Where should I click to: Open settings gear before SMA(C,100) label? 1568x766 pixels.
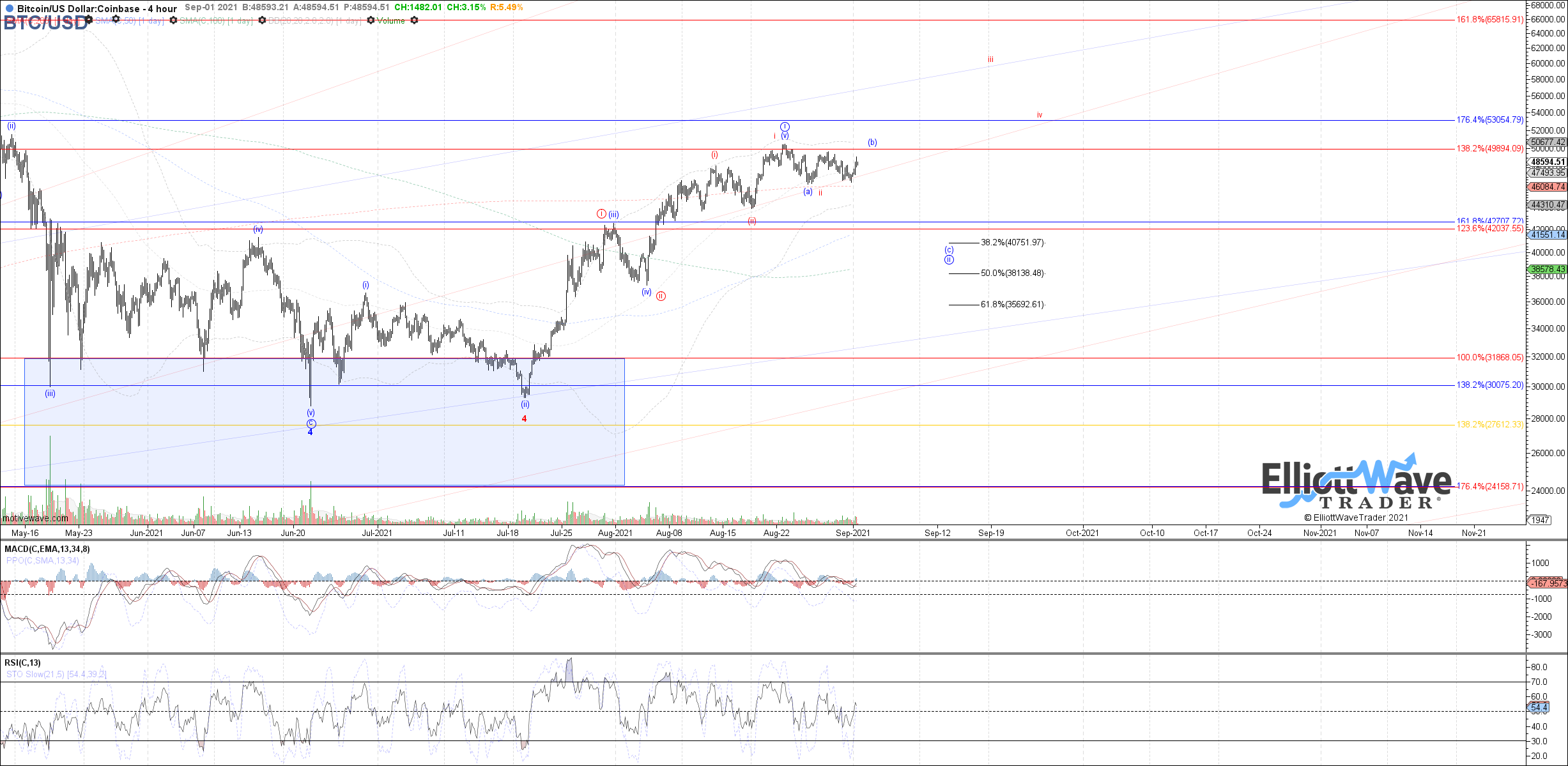[173, 20]
